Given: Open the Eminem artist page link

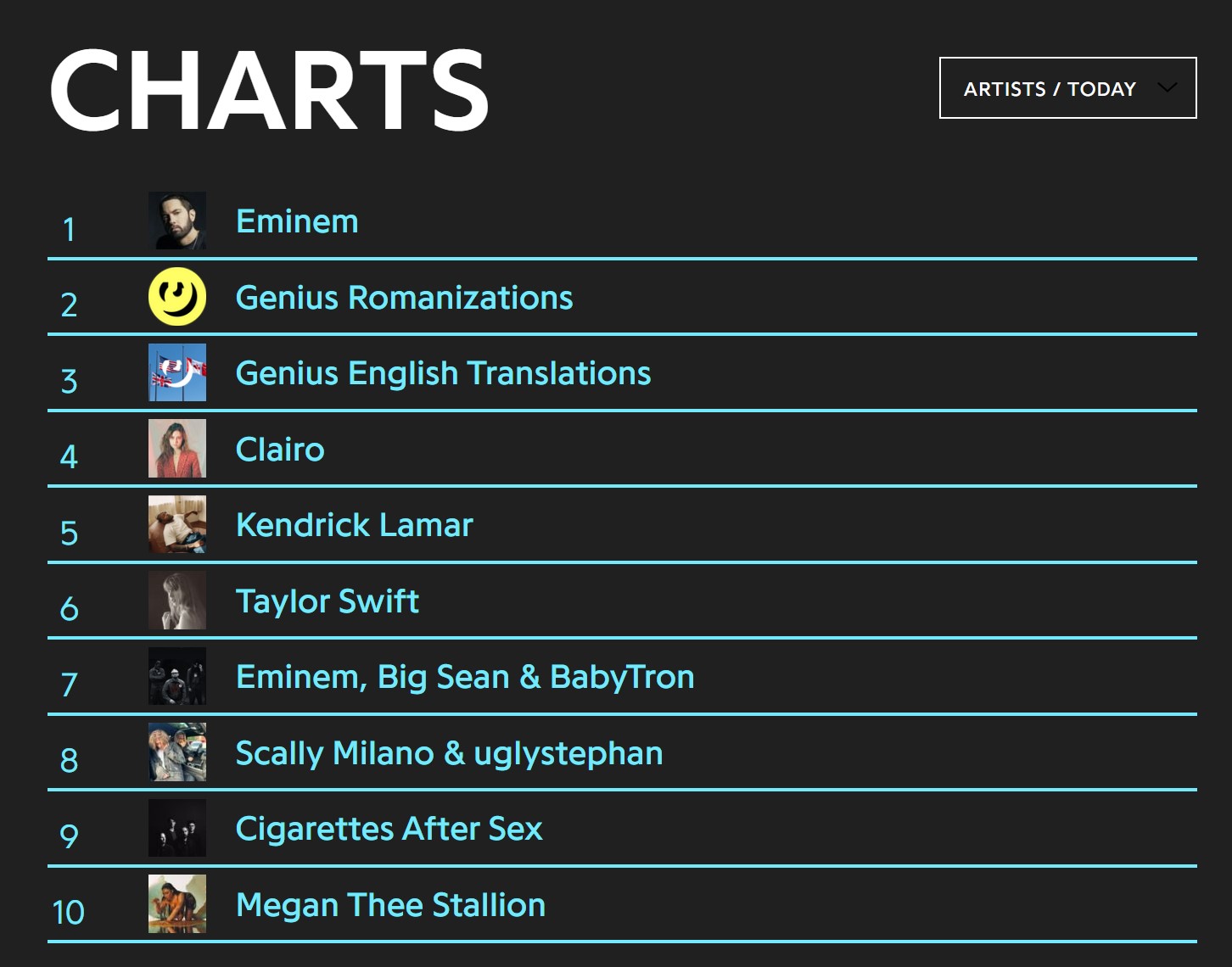Looking at the screenshot, I should [x=296, y=221].
